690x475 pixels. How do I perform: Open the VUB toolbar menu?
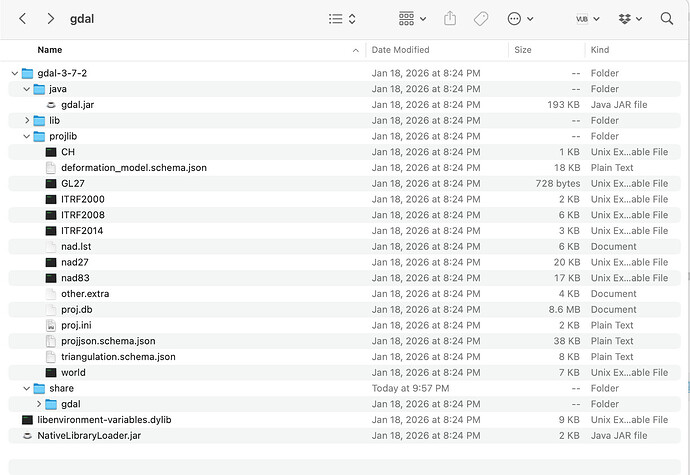[587, 19]
